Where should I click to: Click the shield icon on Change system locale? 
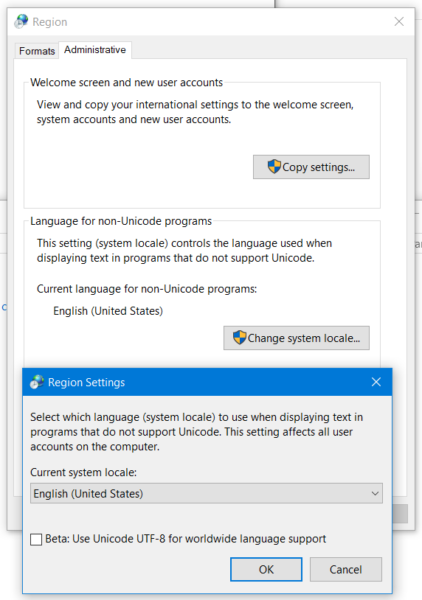click(240, 338)
